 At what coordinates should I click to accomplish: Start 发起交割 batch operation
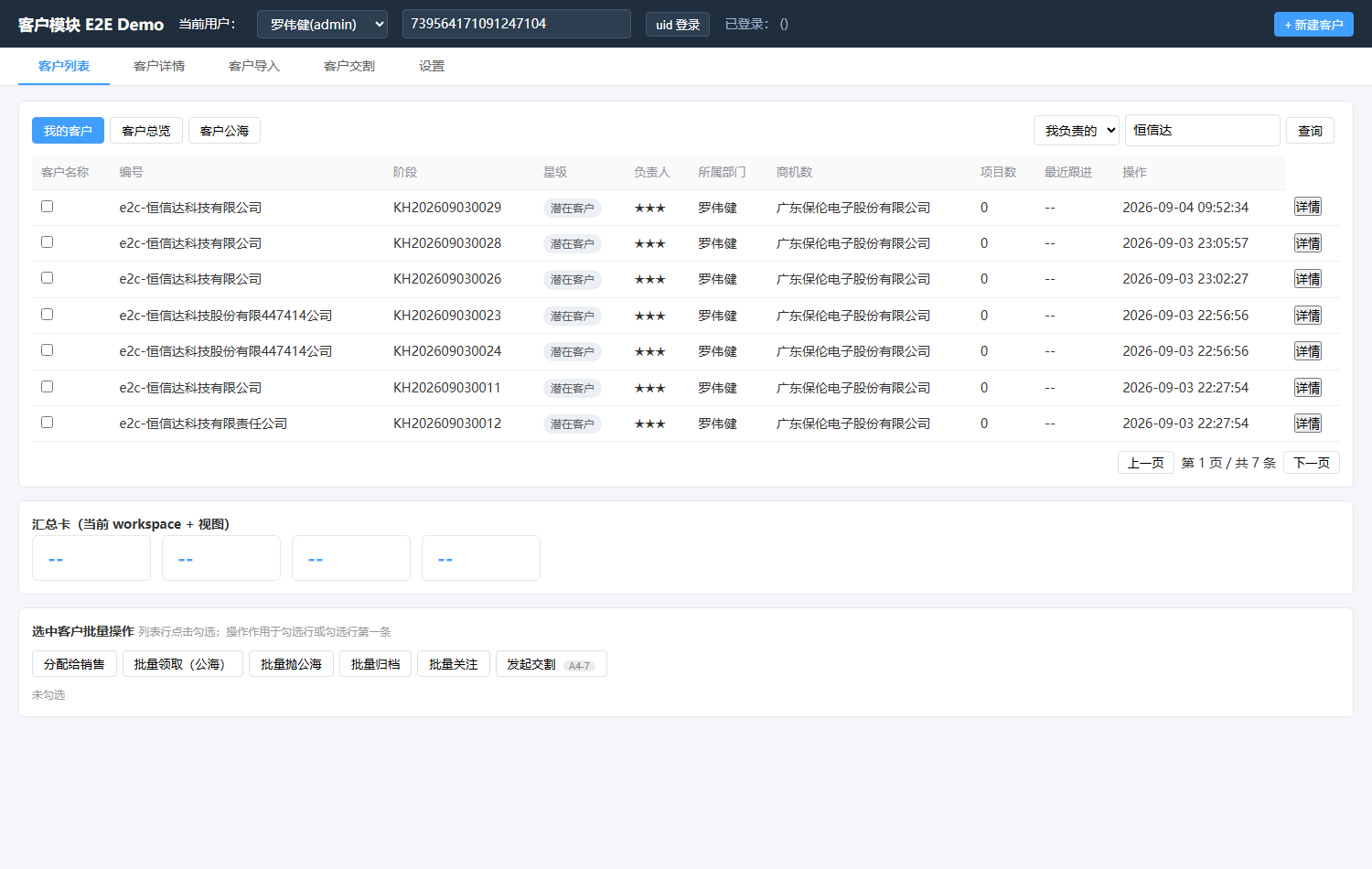(x=551, y=664)
